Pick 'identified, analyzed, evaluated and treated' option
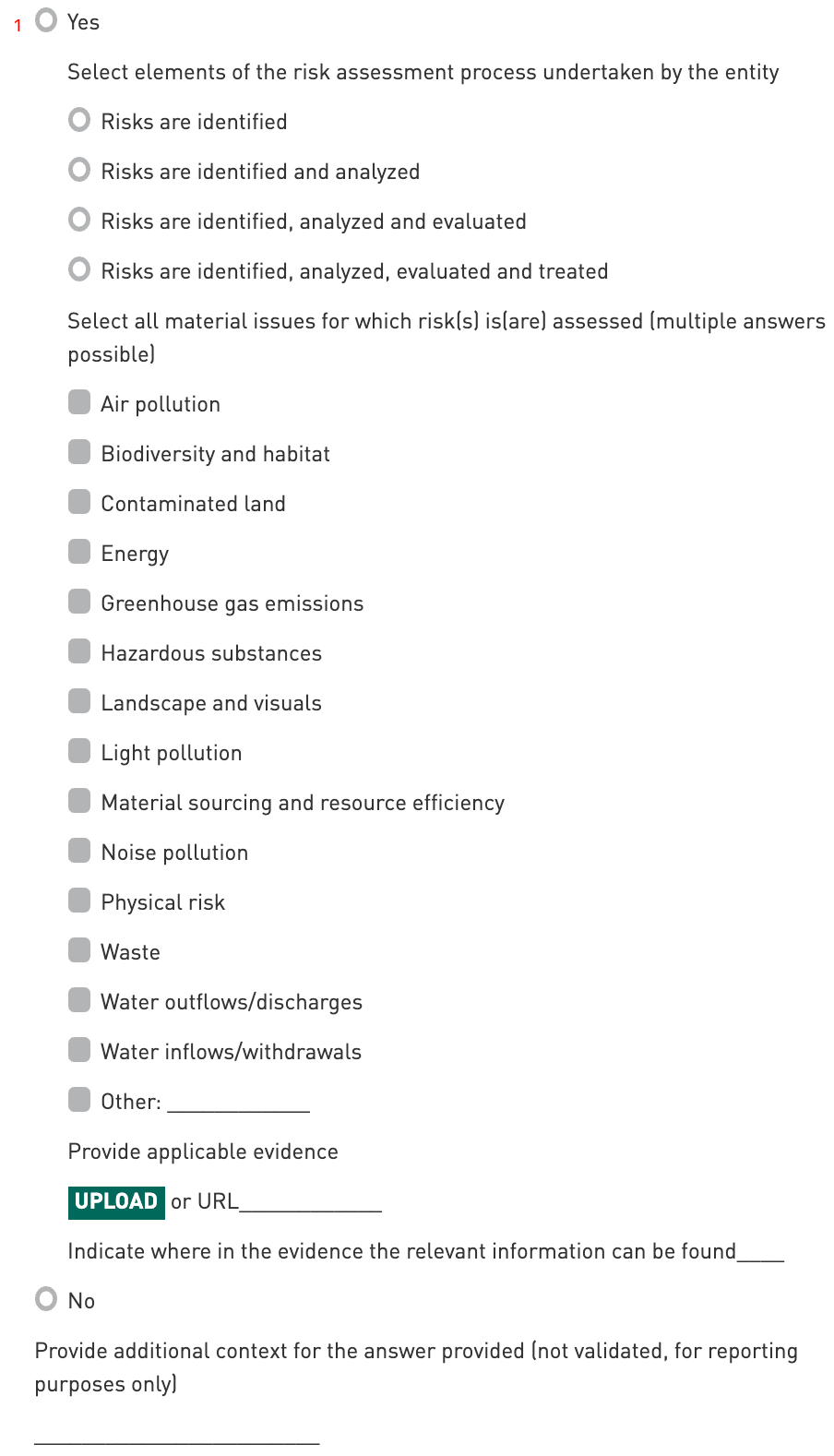This screenshot has height=1456, width=834. coord(80,269)
